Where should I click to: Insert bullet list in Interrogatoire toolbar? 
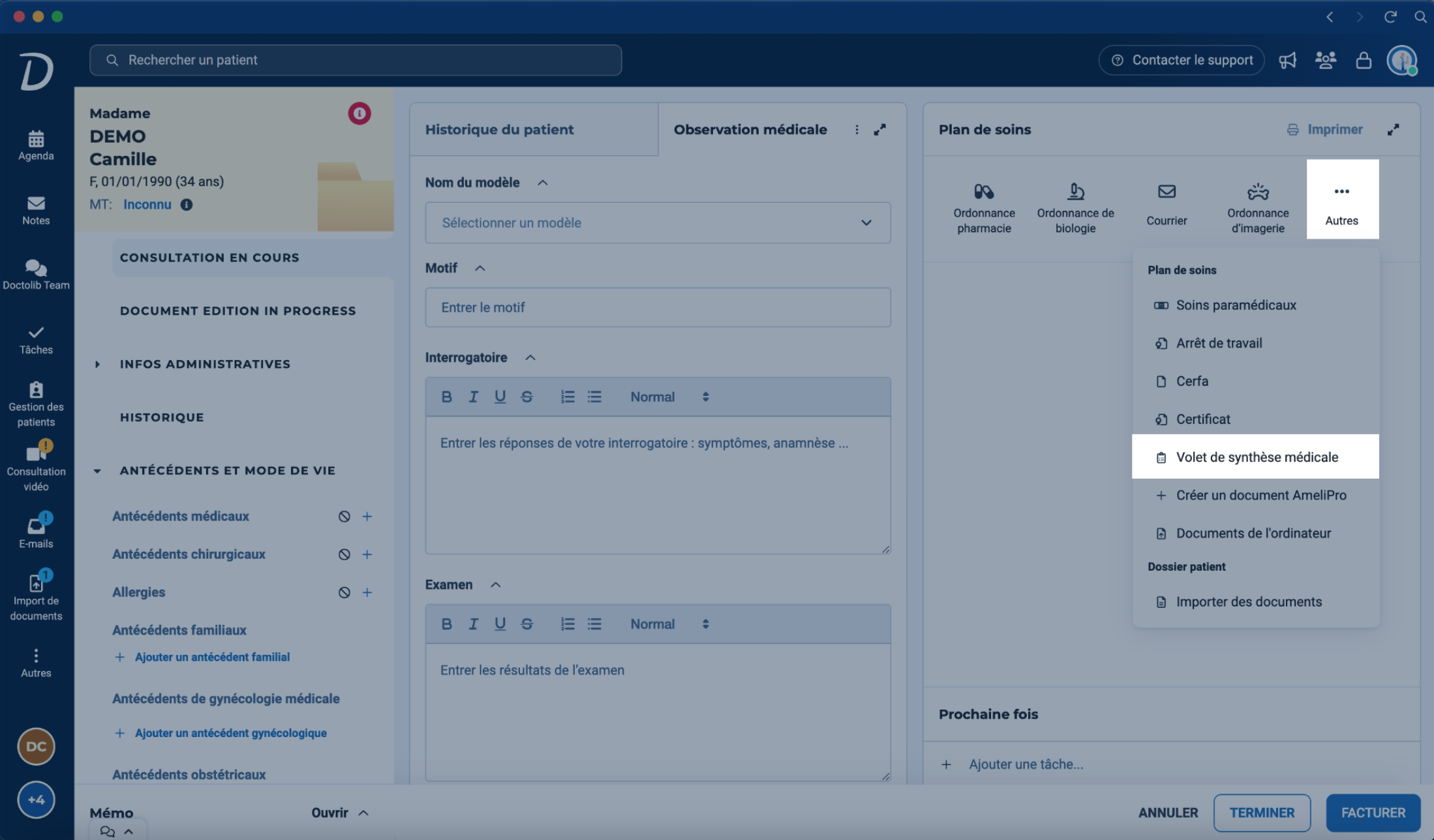pyautogui.click(x=594, y=397)
